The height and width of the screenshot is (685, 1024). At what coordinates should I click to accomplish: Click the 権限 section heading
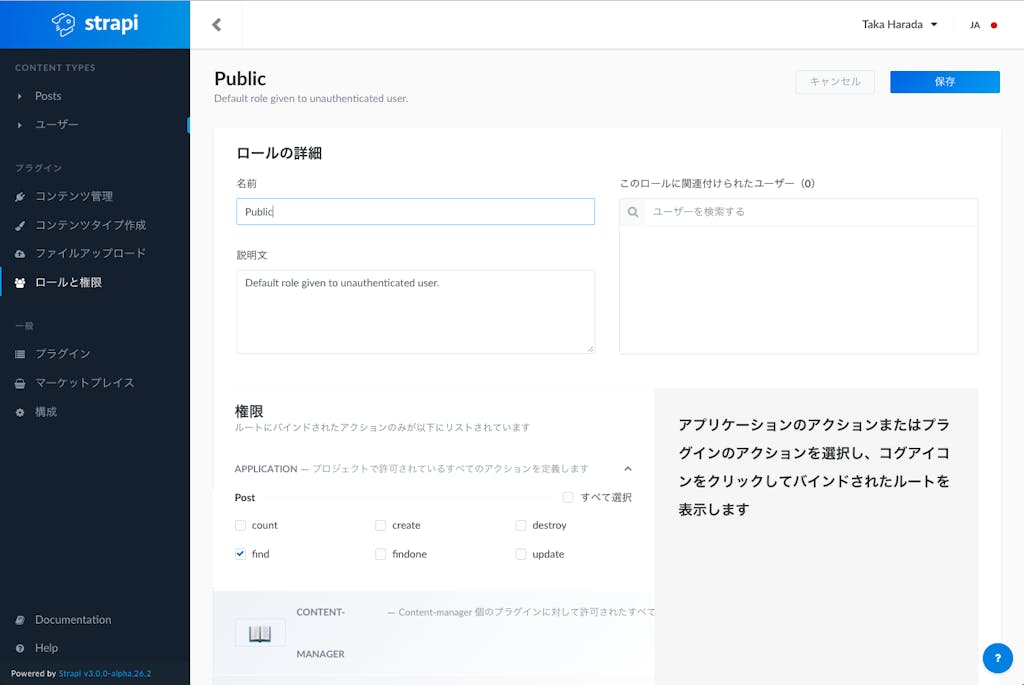click(249, 411)
